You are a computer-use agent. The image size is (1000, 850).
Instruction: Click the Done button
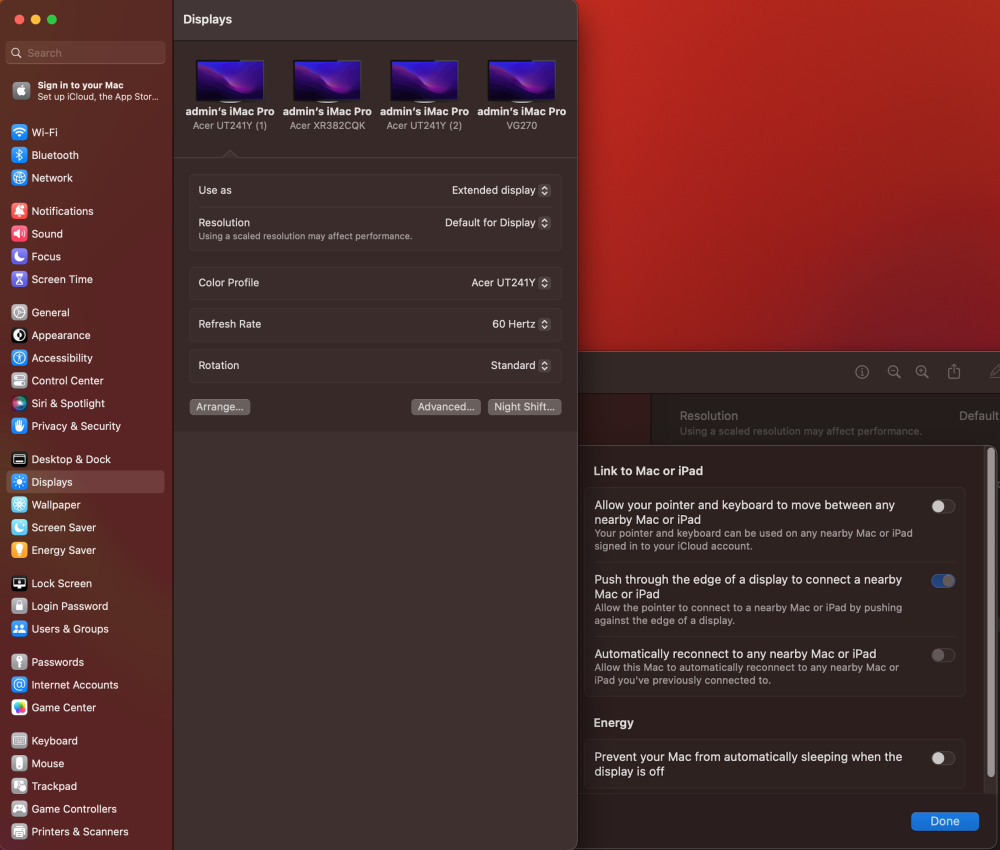(x=945, y=821)
